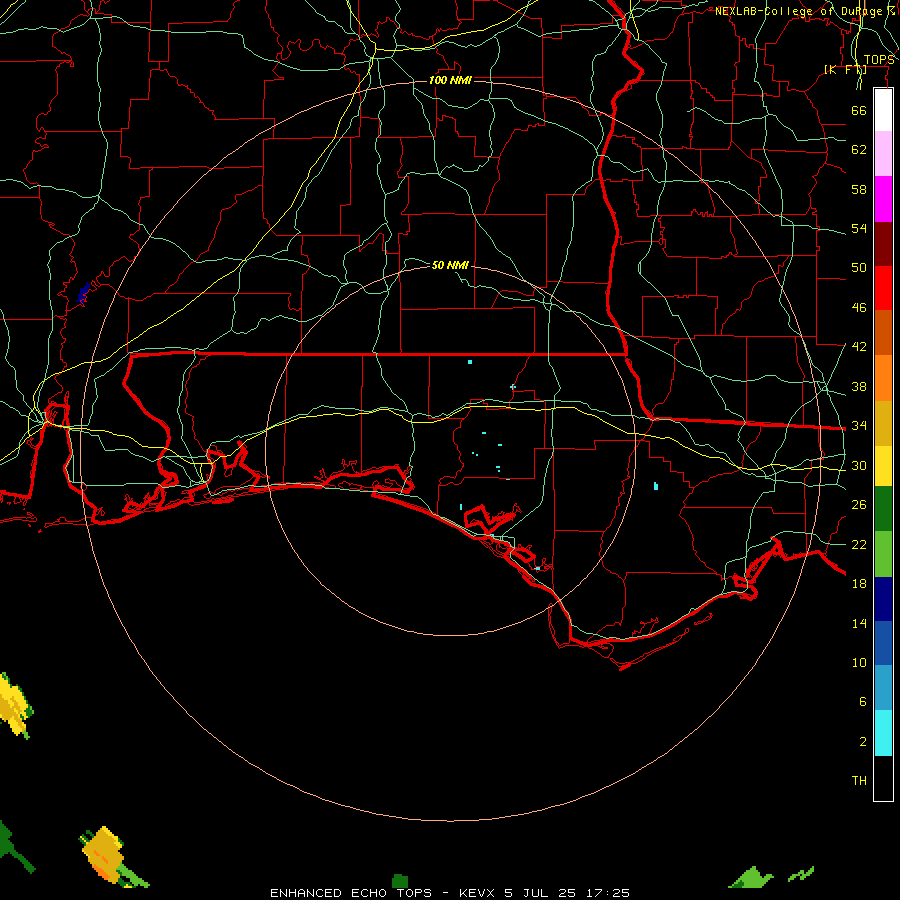Screen dimensions: 900x900
Task: Click the '38' legend value
Action: [x=859, y=386]
